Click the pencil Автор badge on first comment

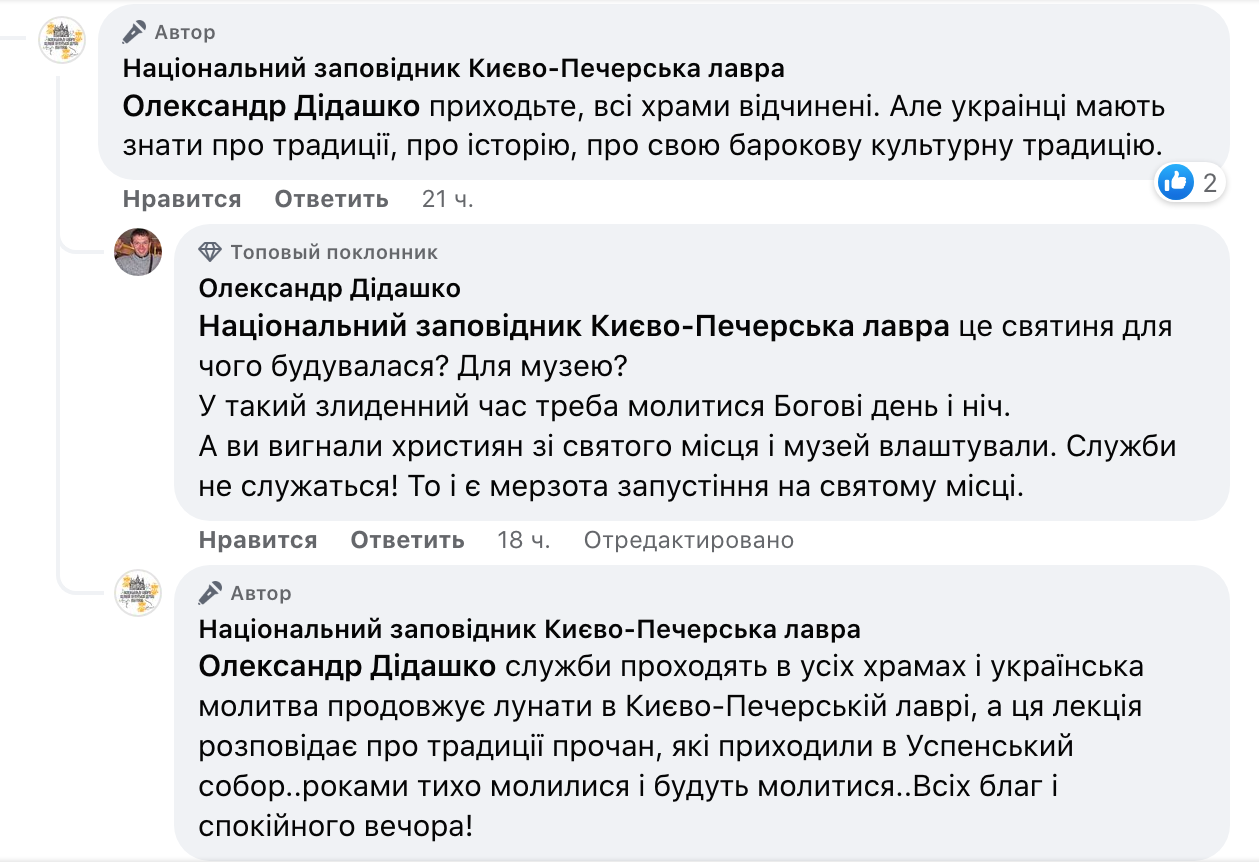click(x=169, y=33)
